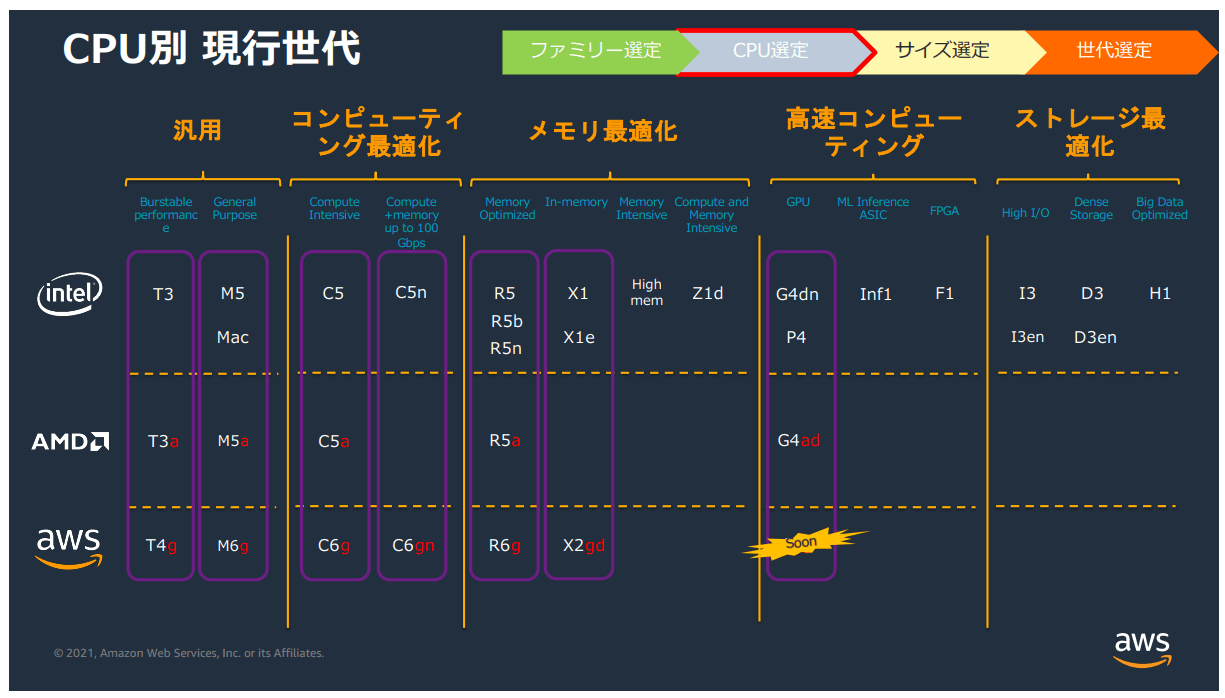This screenshot has height=698, width=1225.
Task: Click the X1 instance entry
Action: 578,293
